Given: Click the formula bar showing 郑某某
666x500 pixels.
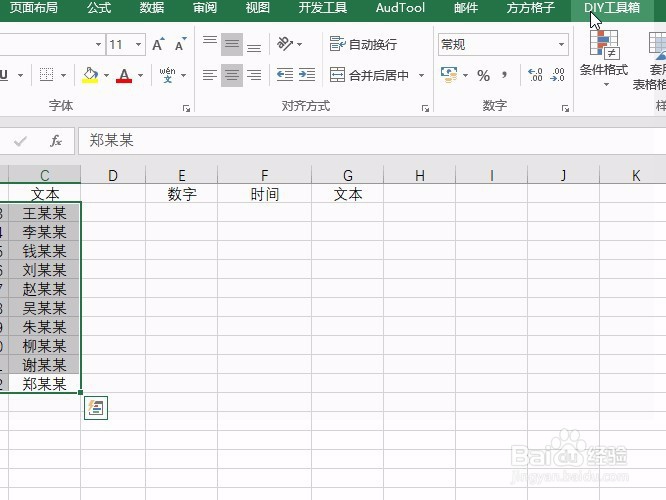Looking at the screenshot, I should point(372,141).
